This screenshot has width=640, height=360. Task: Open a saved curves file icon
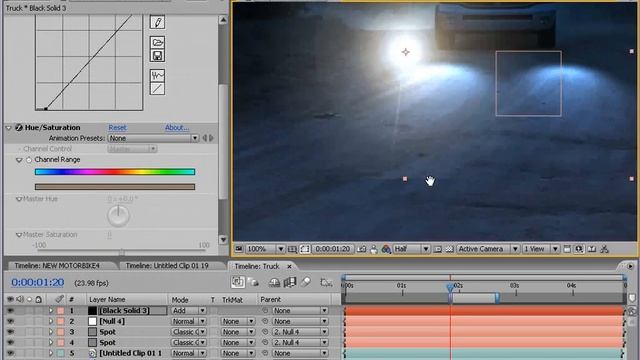(x=157, y=42)
